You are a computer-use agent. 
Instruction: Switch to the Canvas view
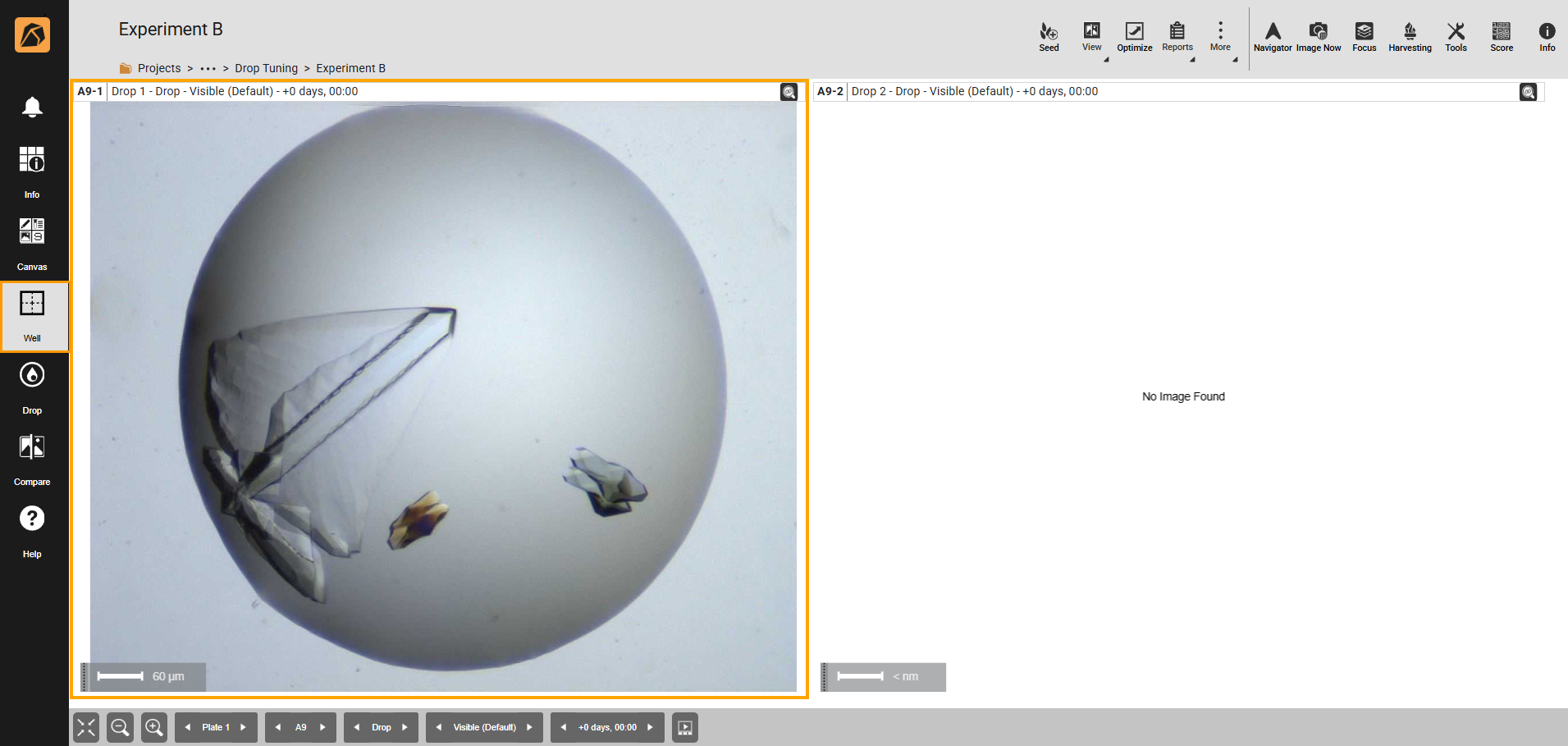coord(32,243)
